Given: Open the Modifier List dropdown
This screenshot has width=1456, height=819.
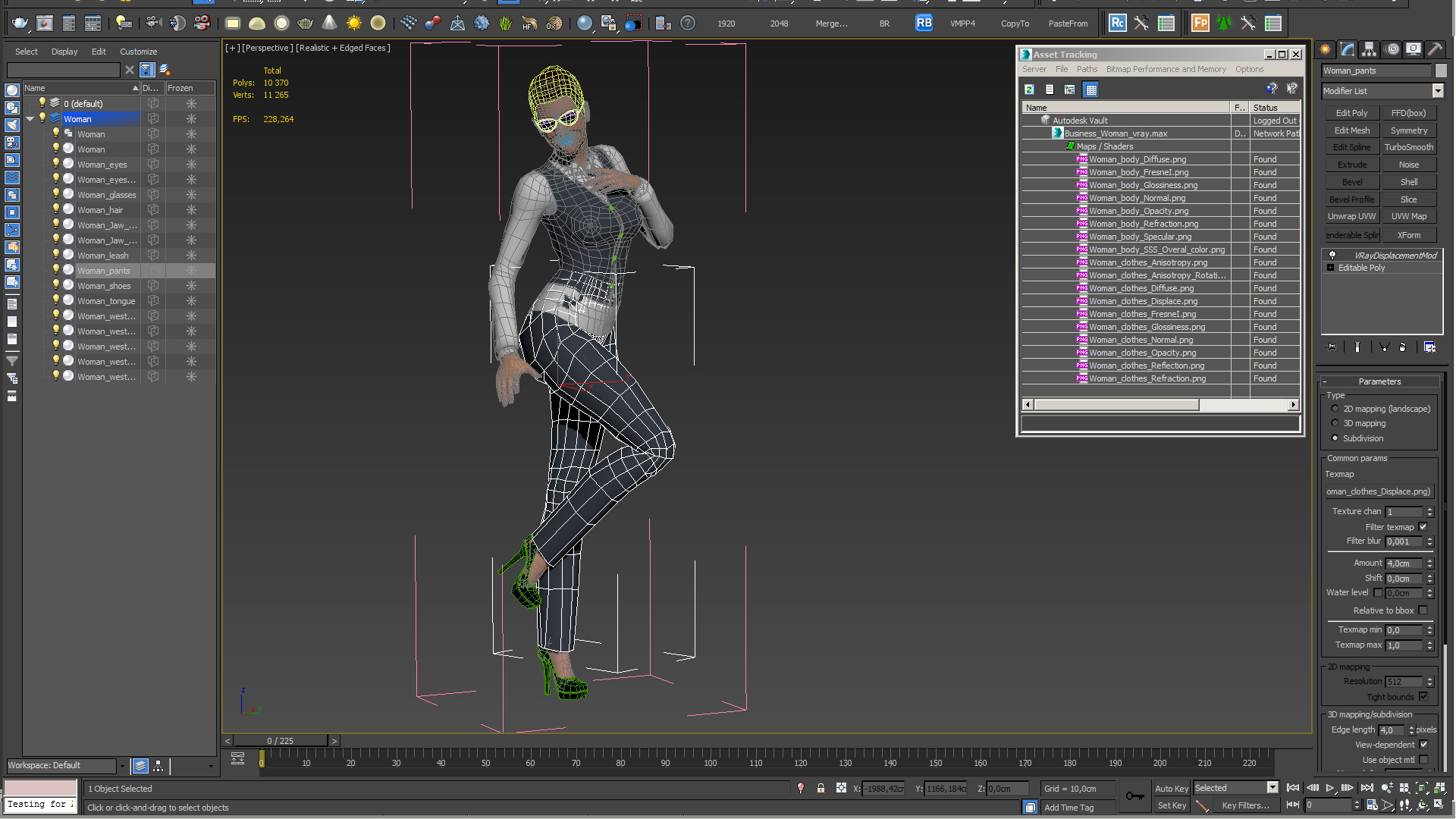Looking at the screenshot, I should 1437,91.
